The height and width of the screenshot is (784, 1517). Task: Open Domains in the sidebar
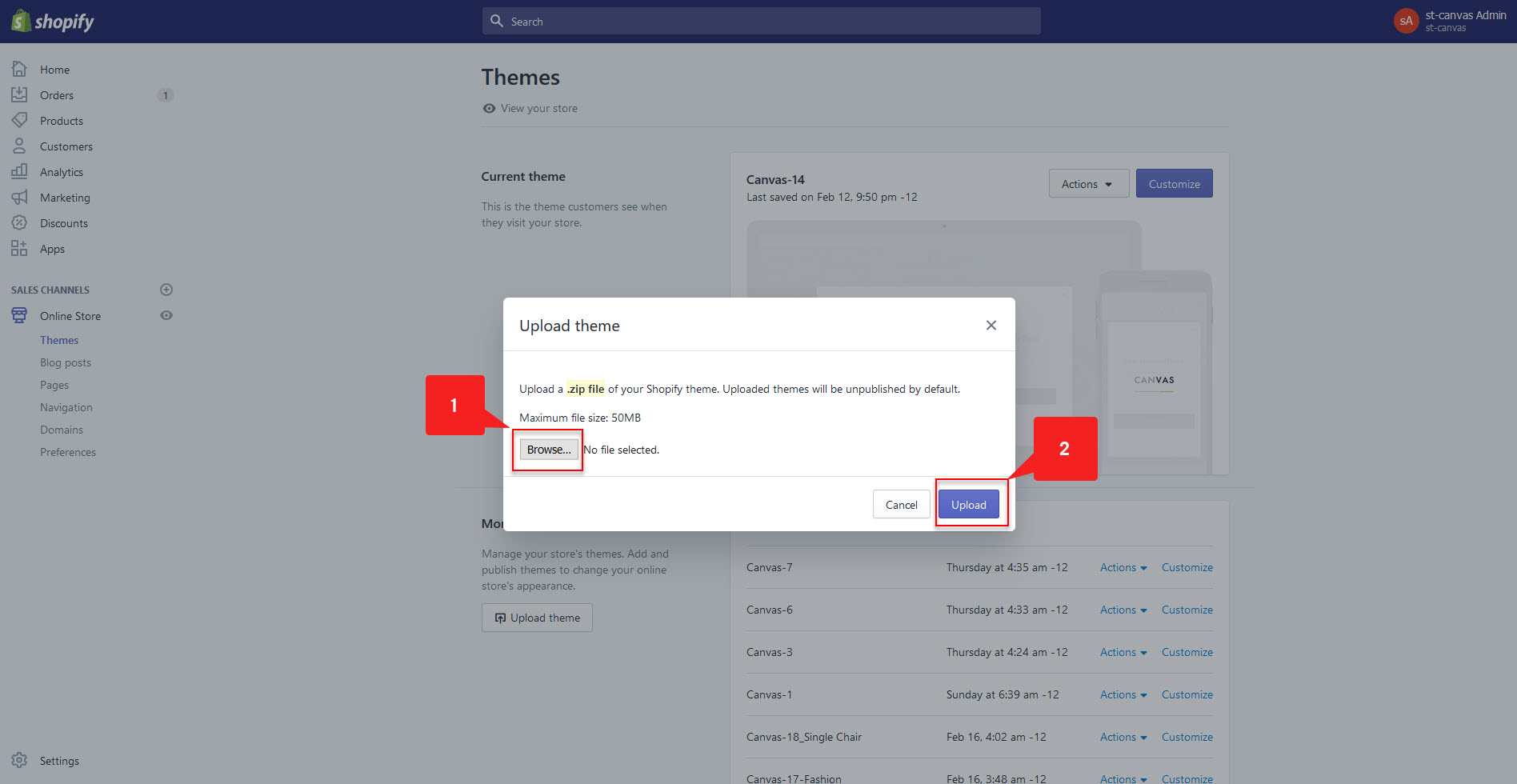[62, 430]
